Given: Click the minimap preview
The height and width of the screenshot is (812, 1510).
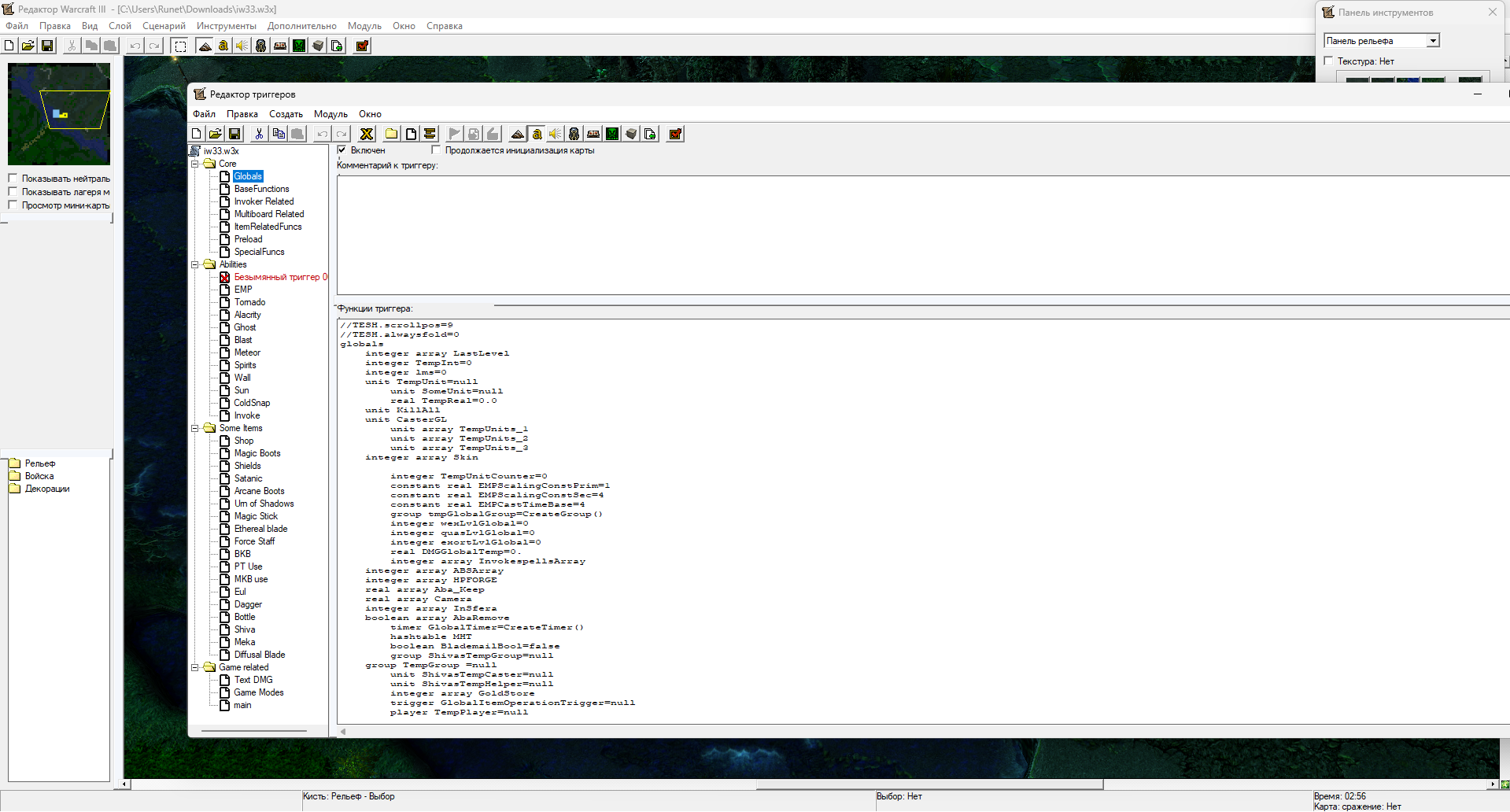Looking at the screenshot, I should click(x=59, y=114).
